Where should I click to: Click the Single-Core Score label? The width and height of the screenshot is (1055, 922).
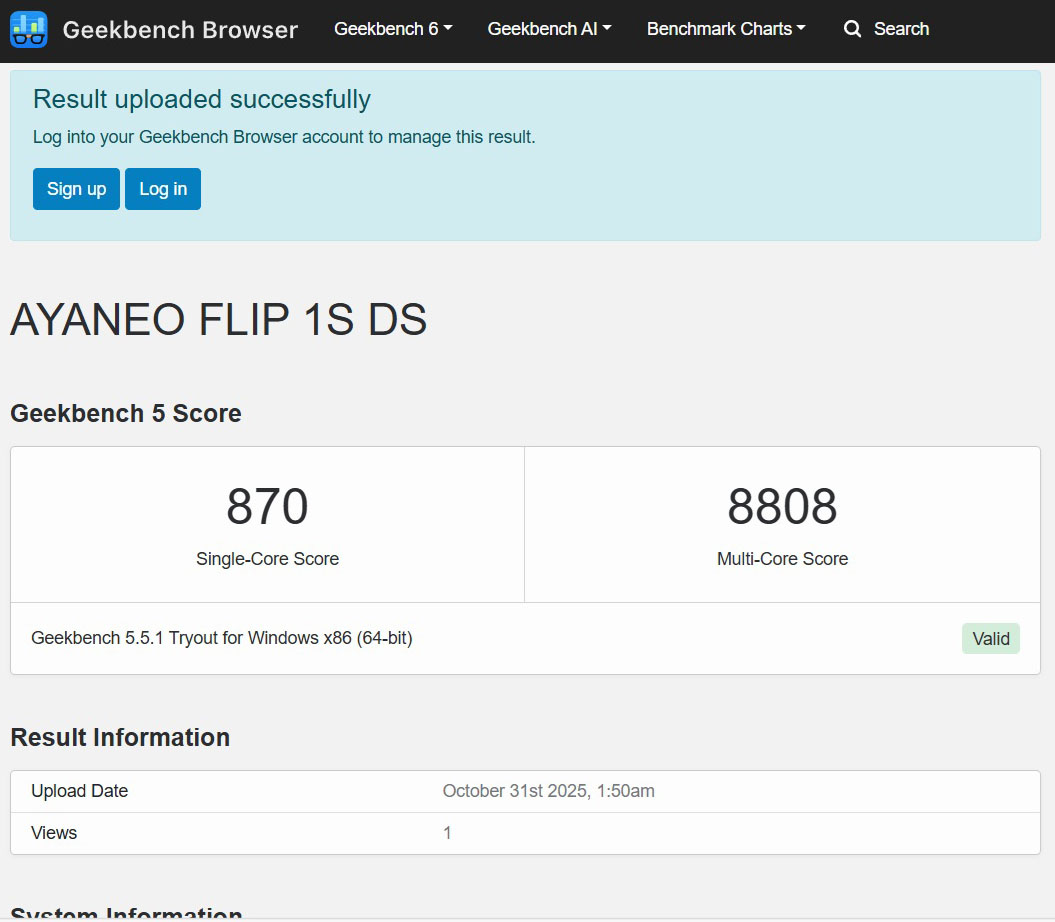[267, 559]
